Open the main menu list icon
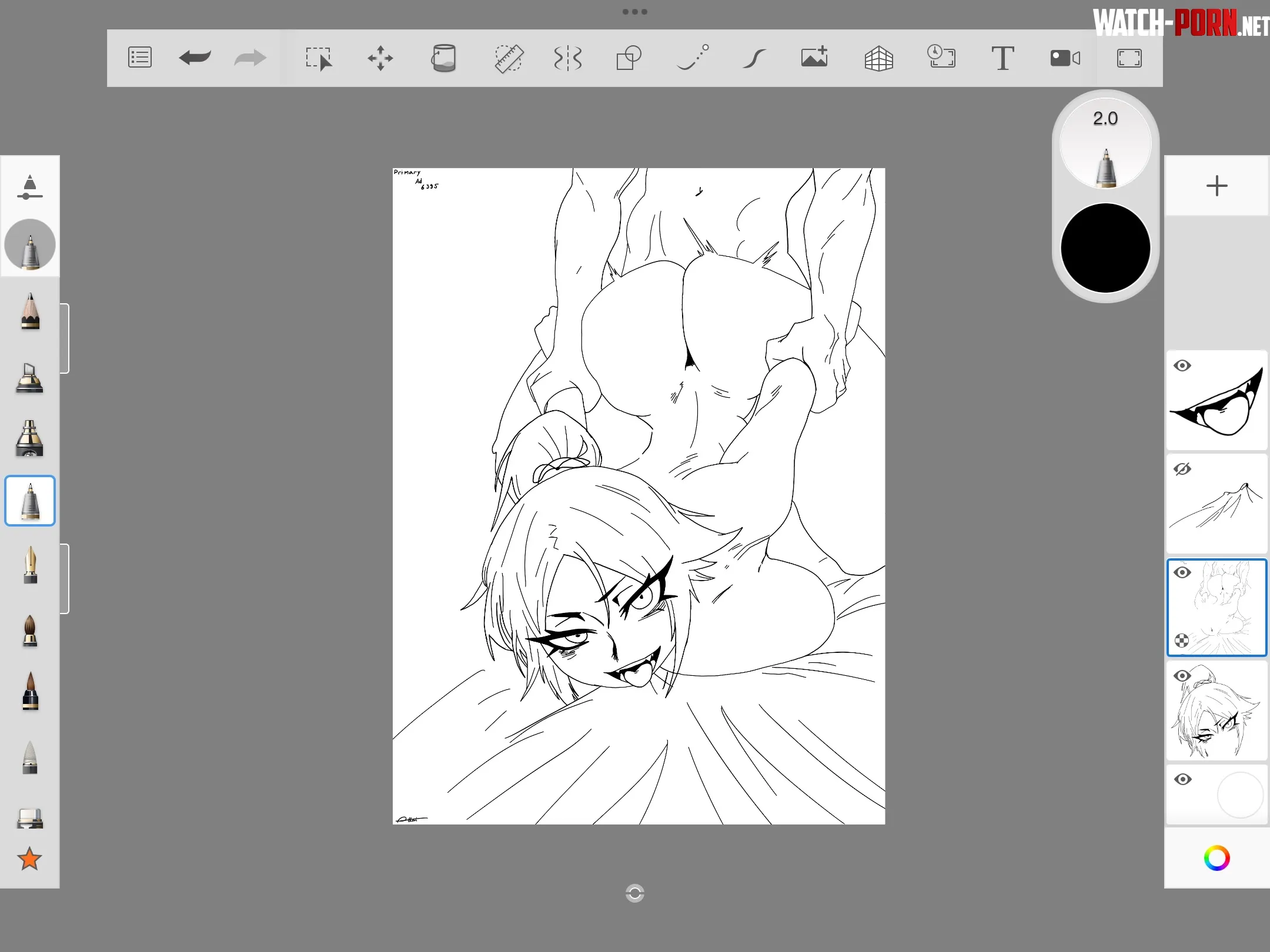 coord(140,58)
